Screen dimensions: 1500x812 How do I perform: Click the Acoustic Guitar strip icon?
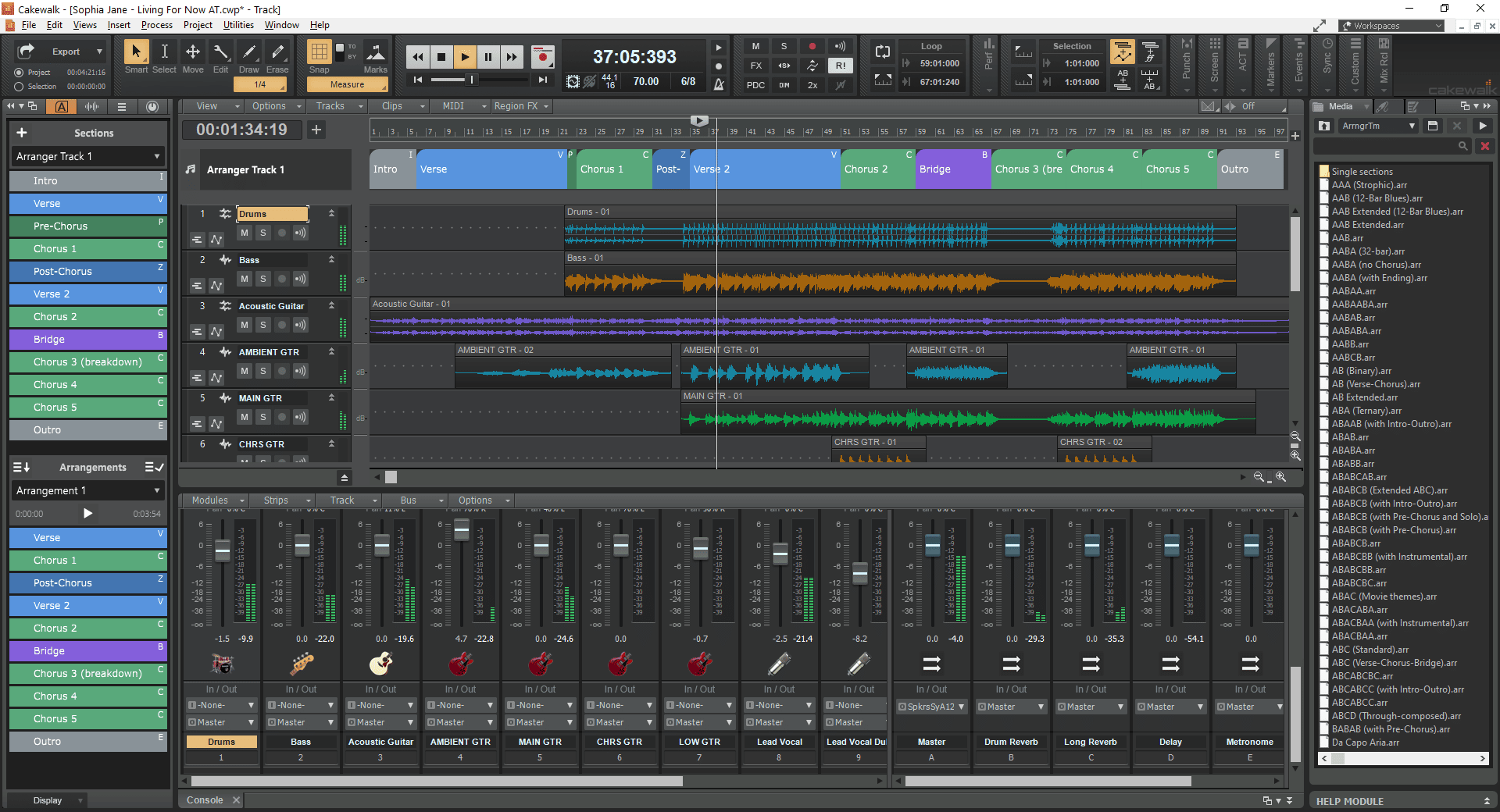point(380,664)
